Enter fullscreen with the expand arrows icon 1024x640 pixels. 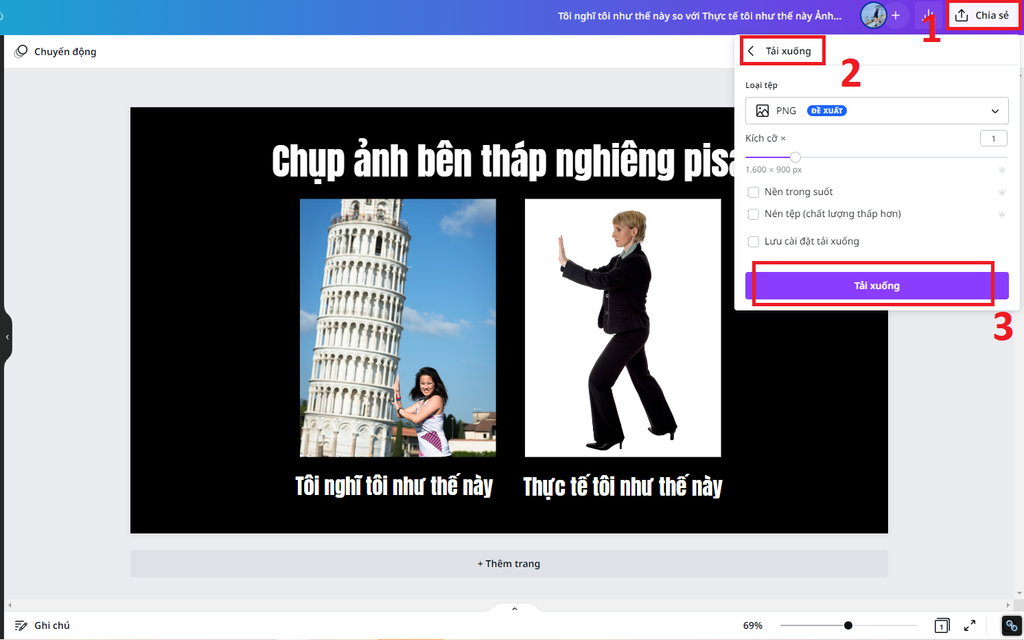click(967, 624)
